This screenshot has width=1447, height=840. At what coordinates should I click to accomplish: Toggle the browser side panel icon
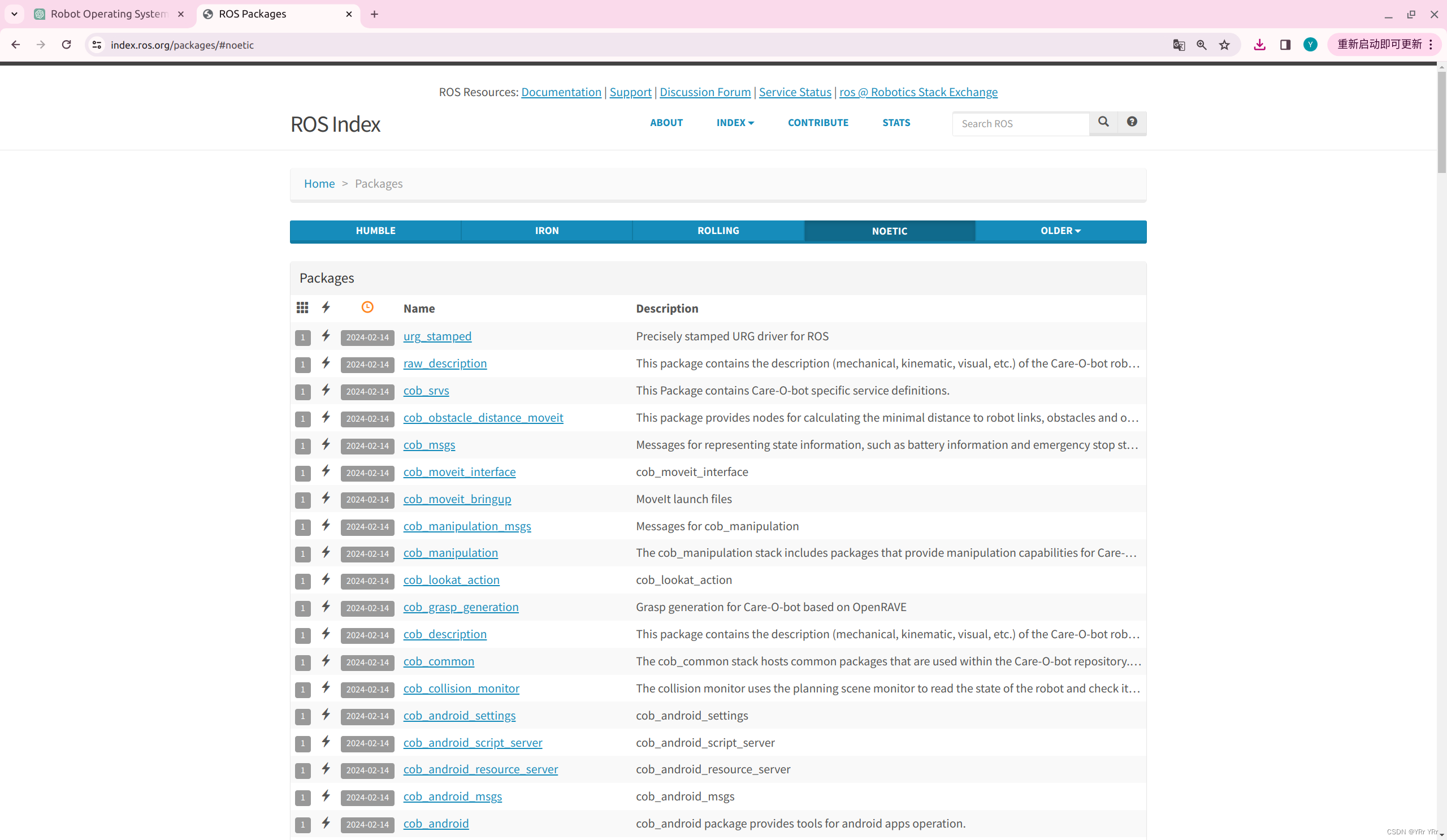click(1285, 45)
